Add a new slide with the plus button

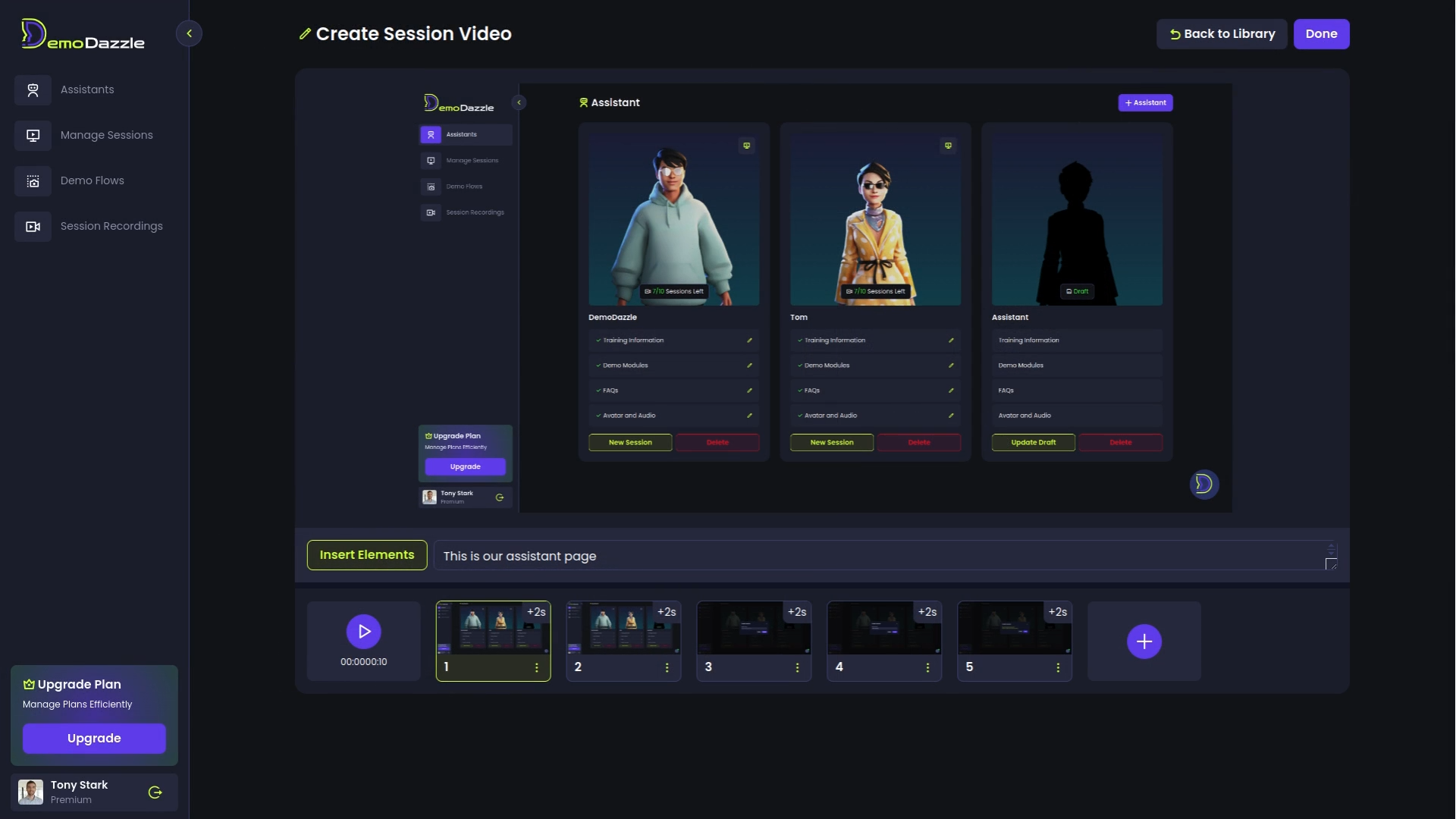click(1144, 642)
